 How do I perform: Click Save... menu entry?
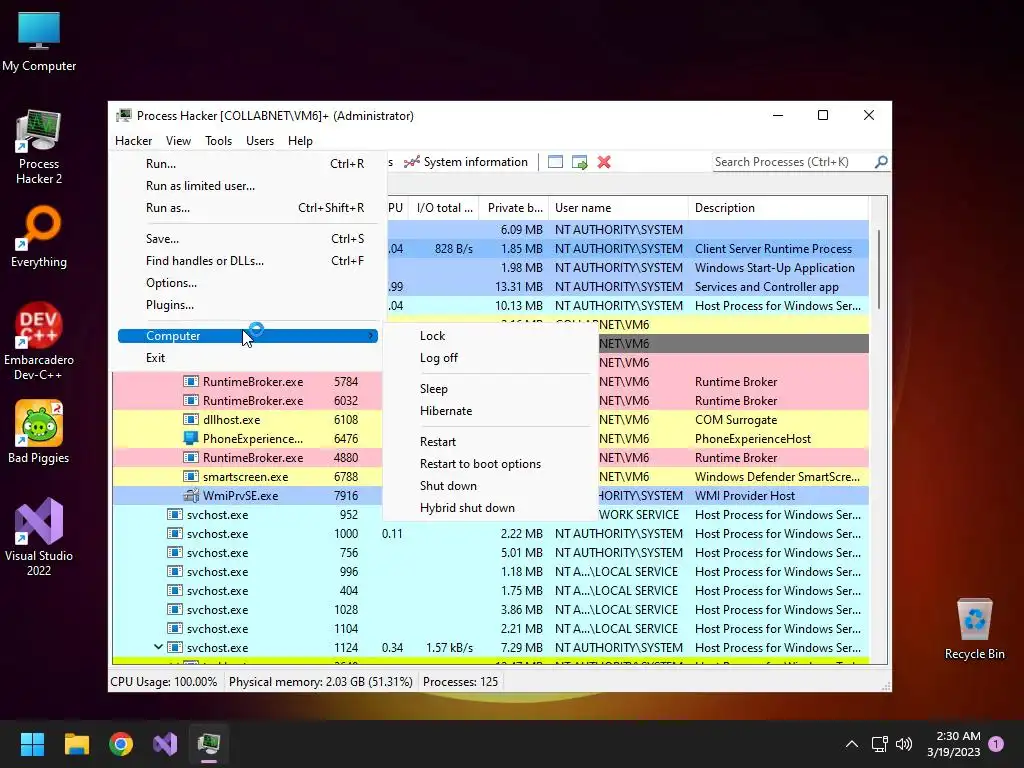click(248, 239)
